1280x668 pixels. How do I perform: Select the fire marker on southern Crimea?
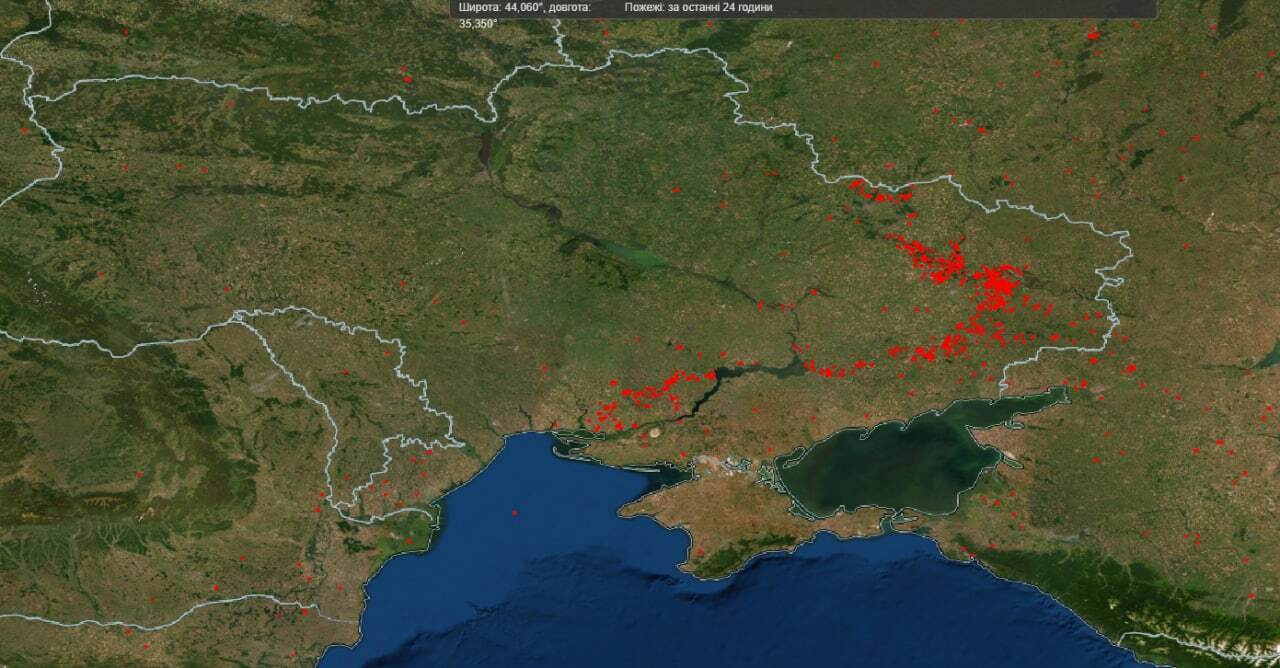click(x=700, y=551)
